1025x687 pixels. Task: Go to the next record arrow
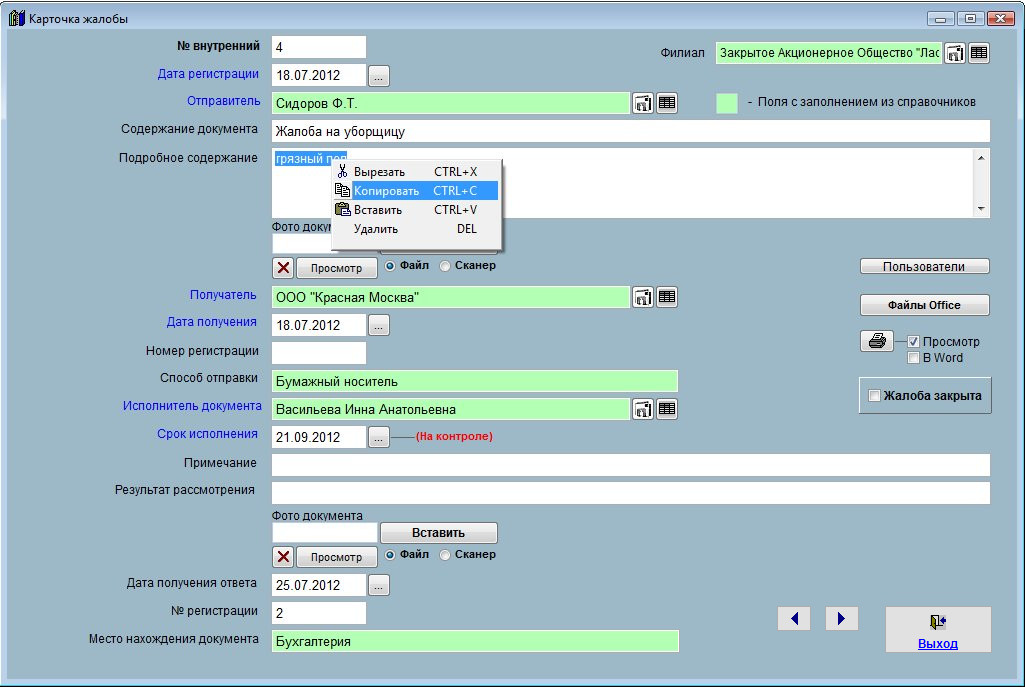(841, 619)
